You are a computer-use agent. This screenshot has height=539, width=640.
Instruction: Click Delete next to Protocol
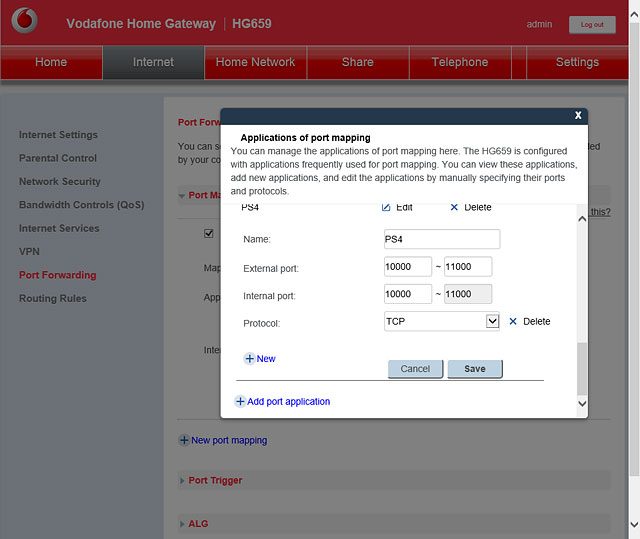[536, 322]
